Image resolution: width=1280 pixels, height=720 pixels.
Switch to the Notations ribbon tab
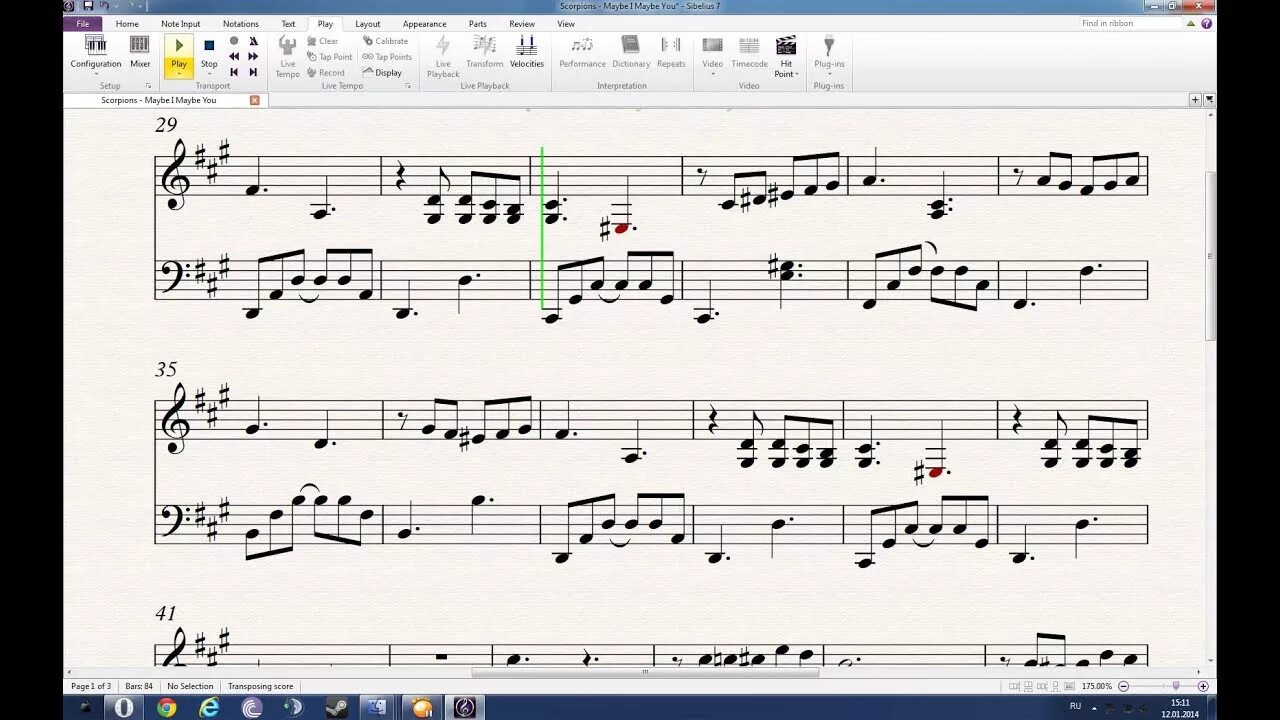pyautogui.click(x=241, y=24)
